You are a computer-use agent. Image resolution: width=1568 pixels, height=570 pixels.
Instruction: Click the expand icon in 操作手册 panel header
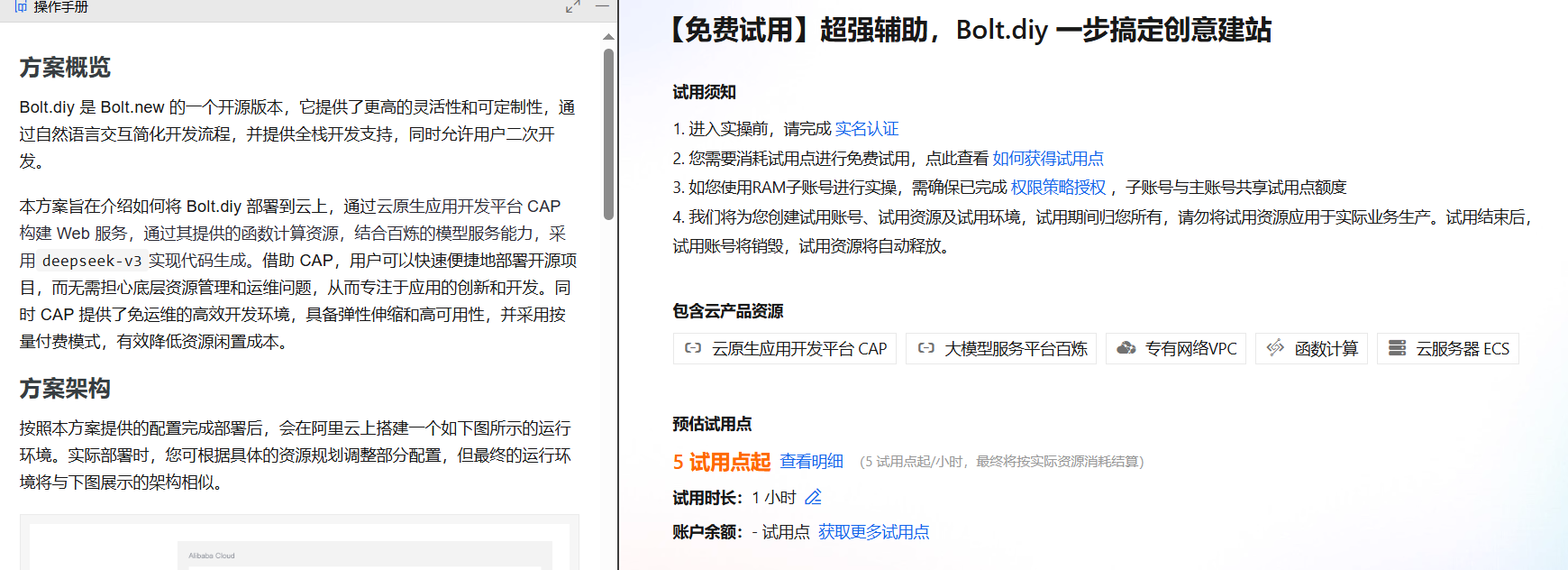(x=572, y=7)
